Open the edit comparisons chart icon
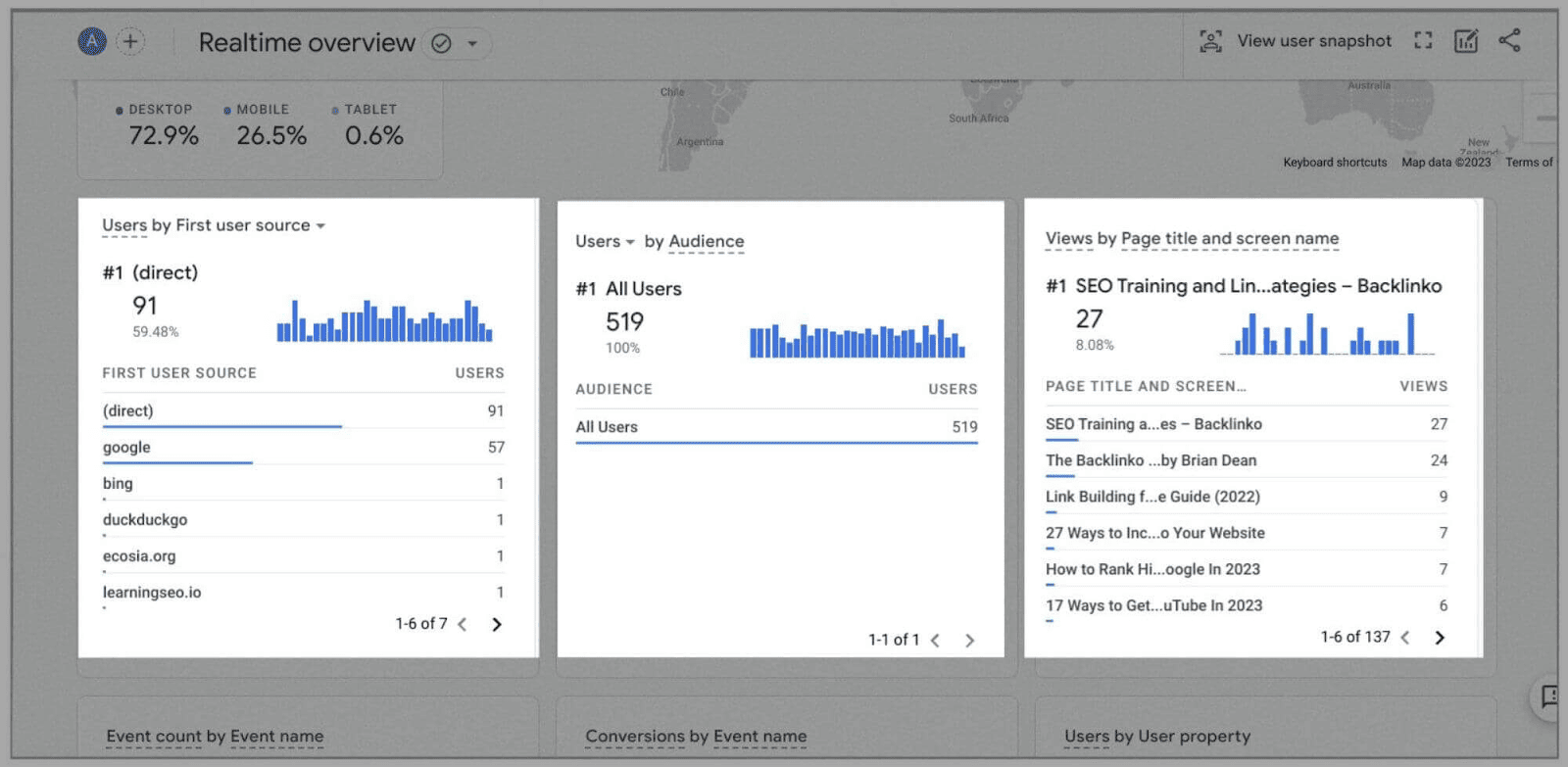This screenshot has height=767, width=1568. (1466, 41)
